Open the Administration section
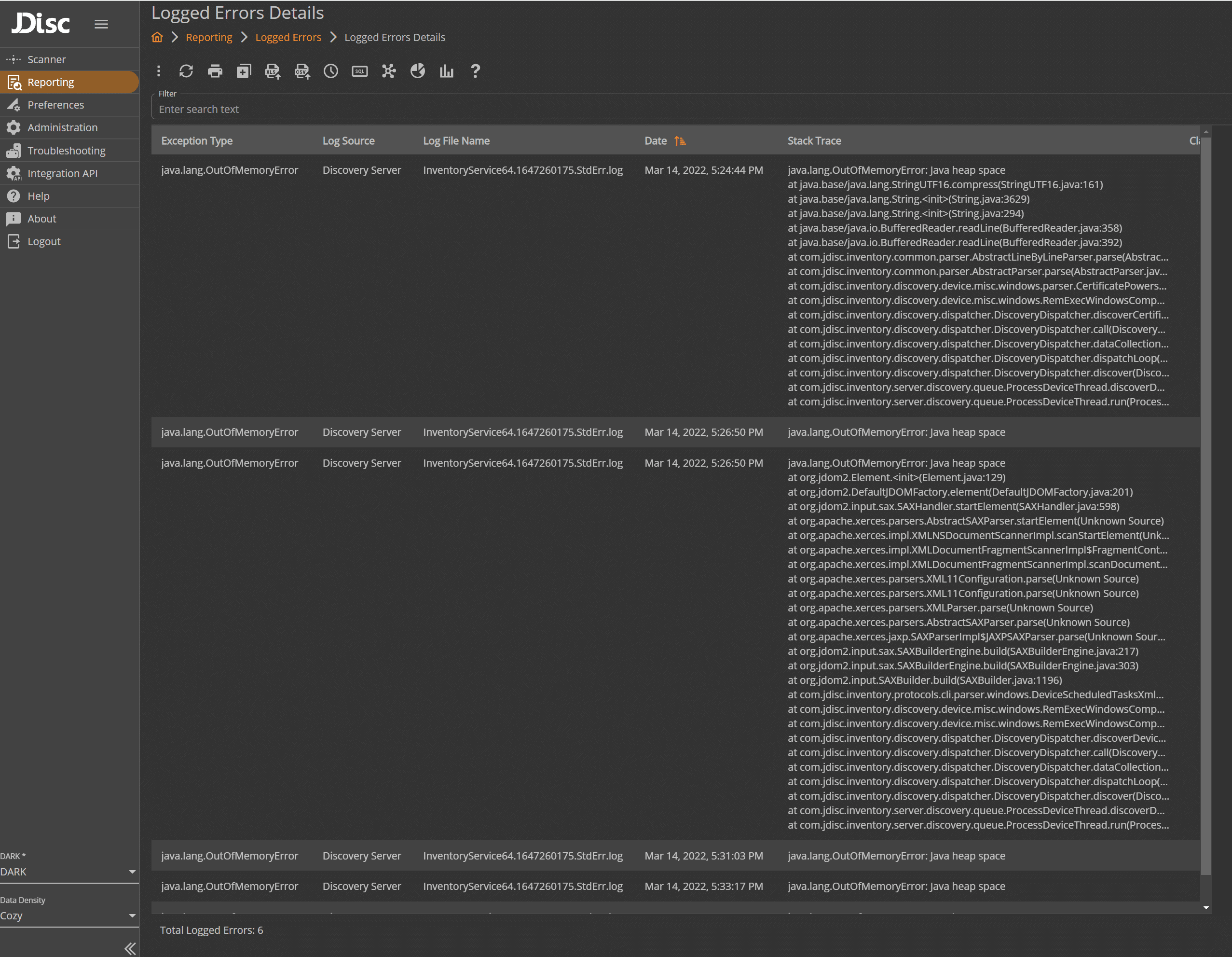This screenshot has height=957, width=1232. pyautogui.click(x=62, y=127)
